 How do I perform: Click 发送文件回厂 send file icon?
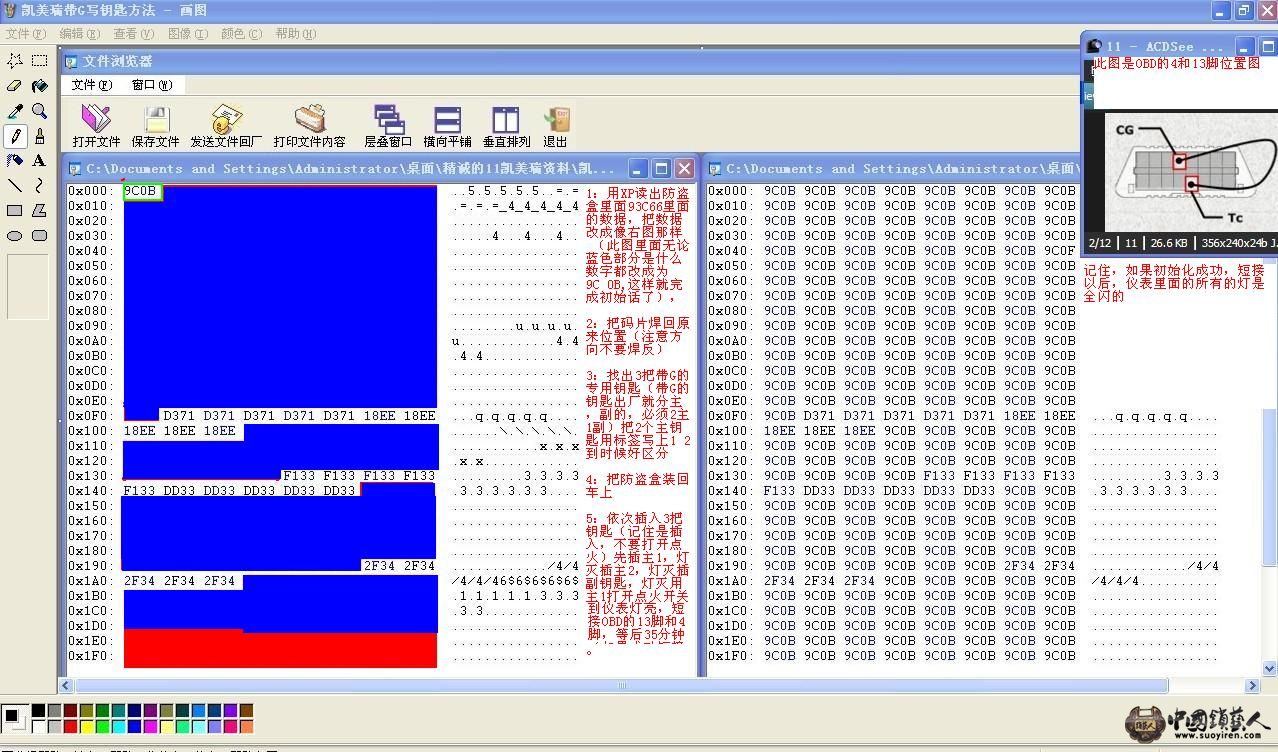coord(227,126)
